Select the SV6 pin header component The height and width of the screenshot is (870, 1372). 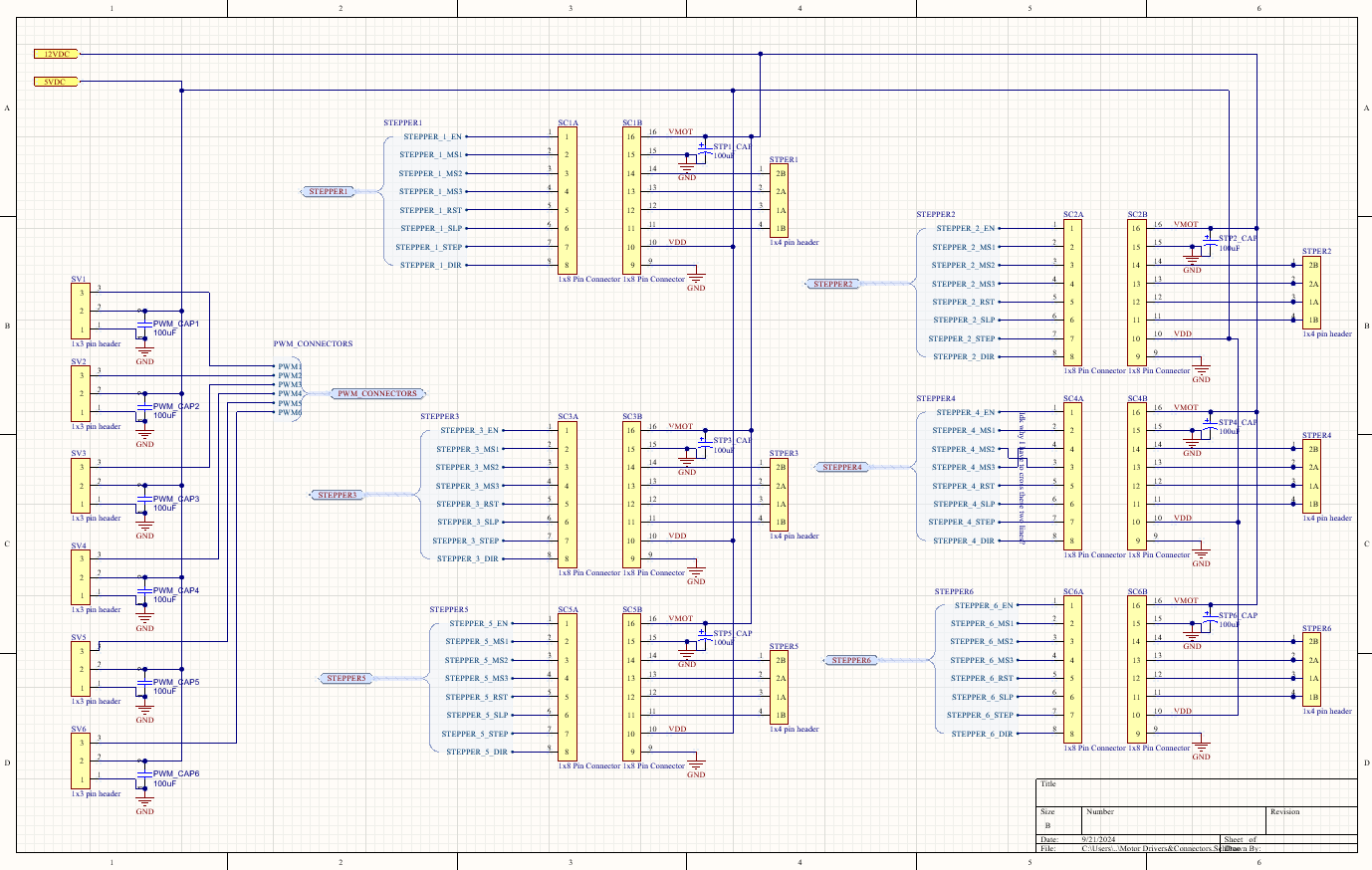coord(82,761)
